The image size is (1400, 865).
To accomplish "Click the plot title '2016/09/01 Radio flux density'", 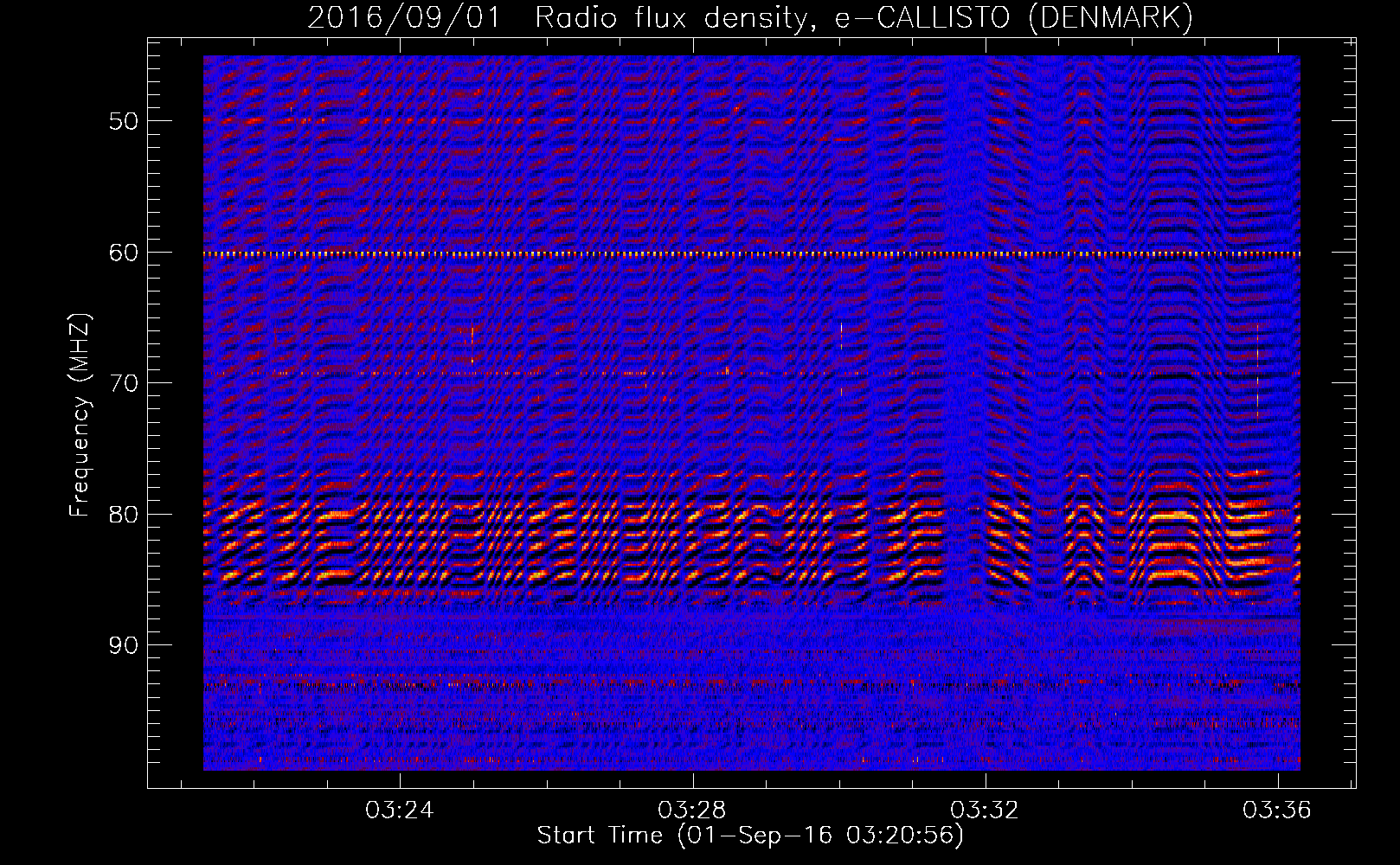I will tap(750, 18).
